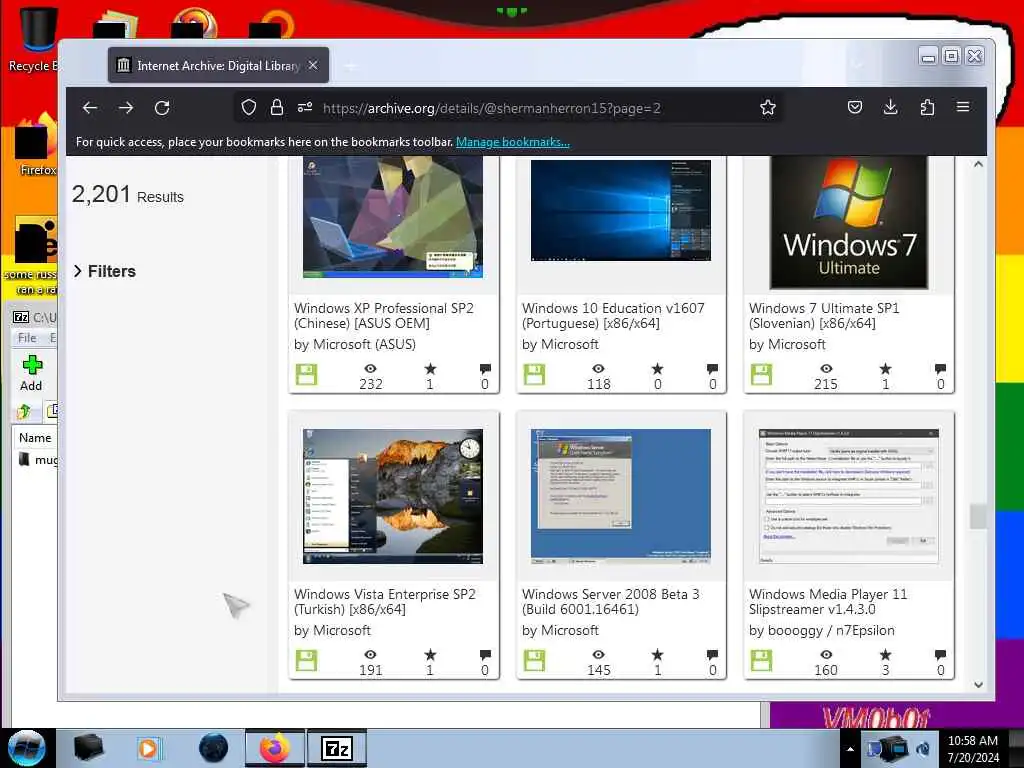Go forward using the browser forward arrow

point(126,108)
